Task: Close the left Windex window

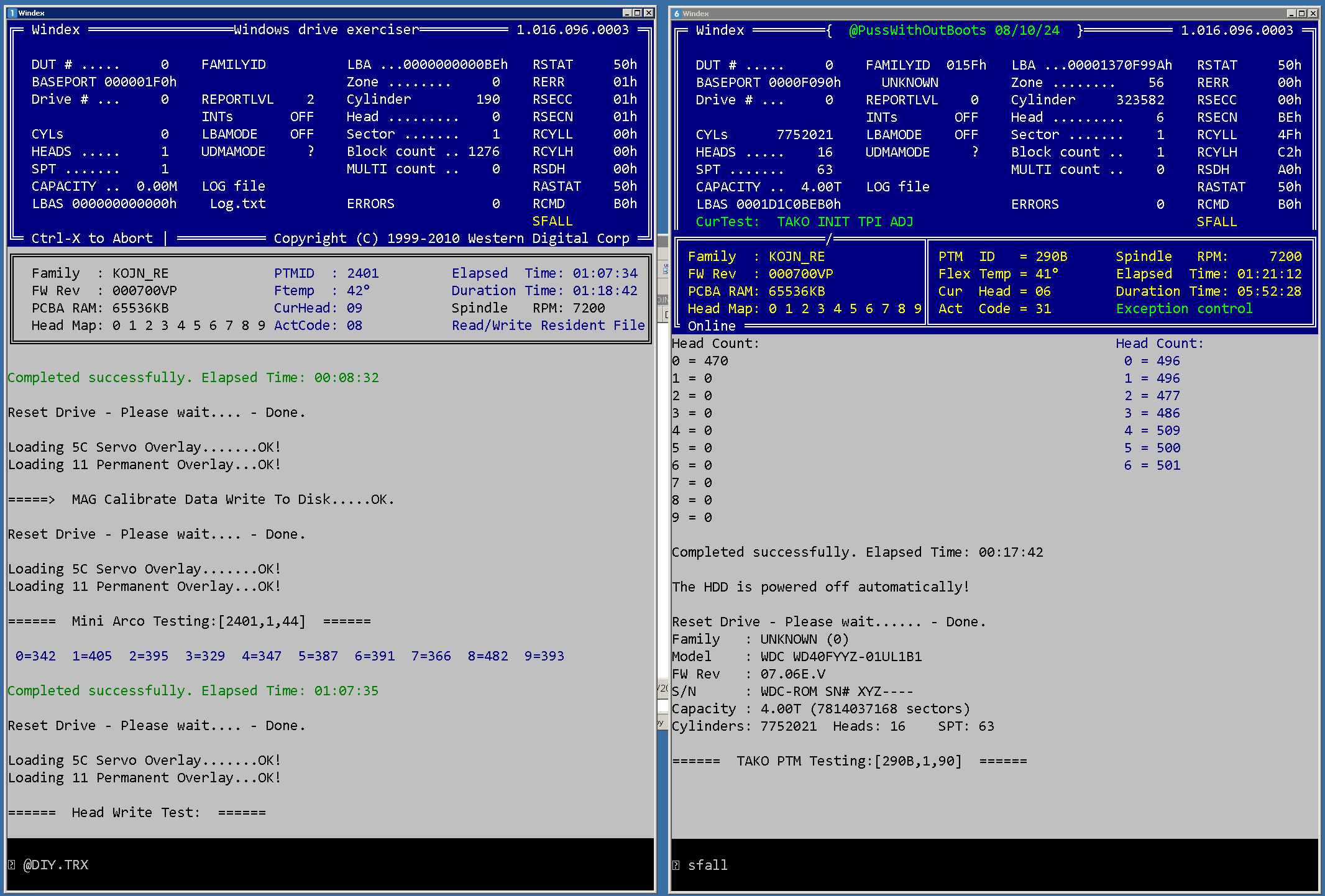Action: (x=649, y=13)
